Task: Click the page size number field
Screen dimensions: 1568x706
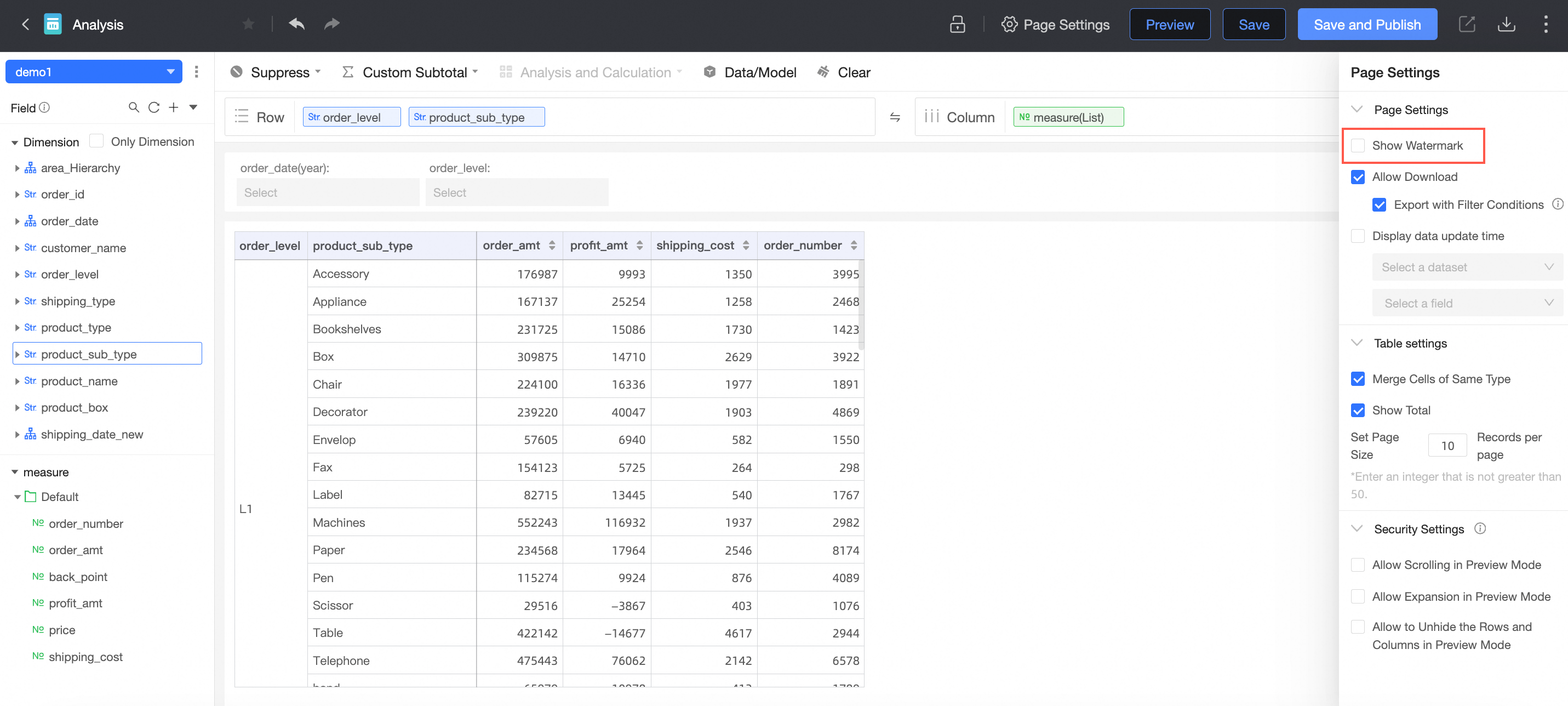Action: click(1447, 445)
